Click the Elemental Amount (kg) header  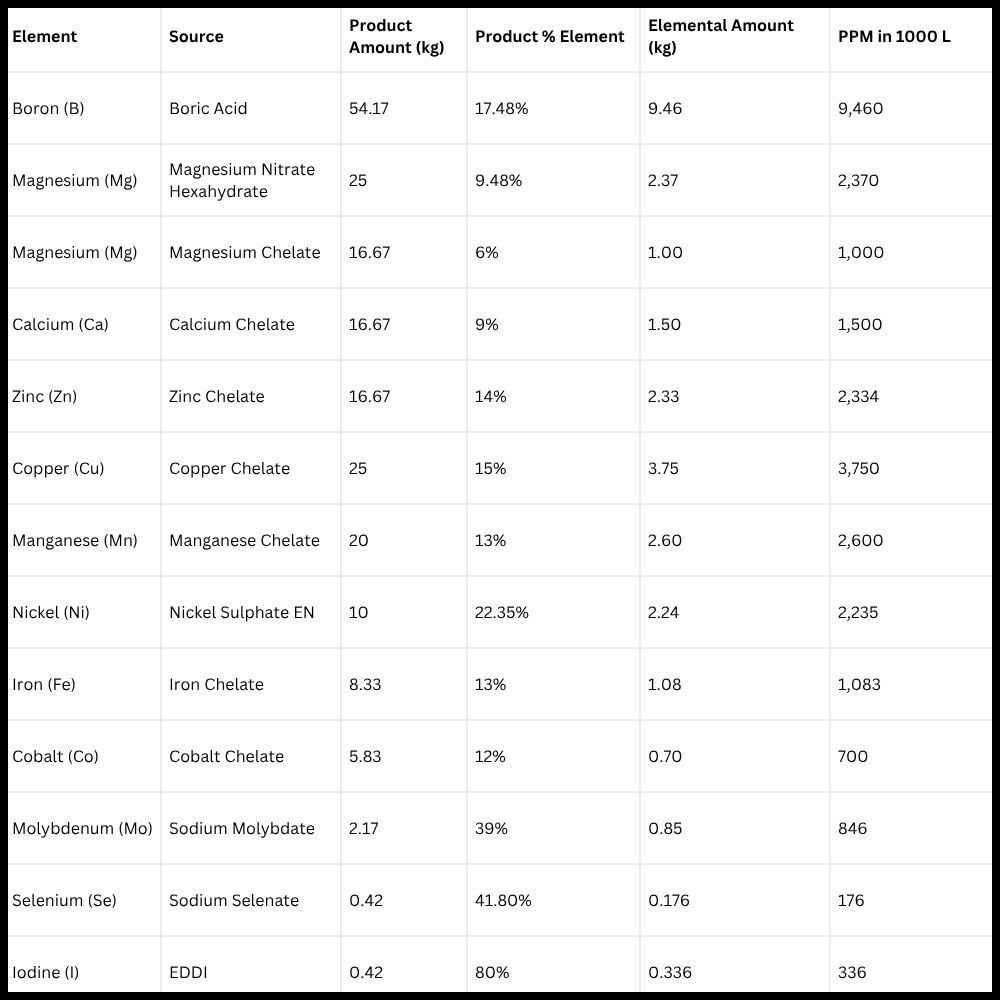pos(720,37)
